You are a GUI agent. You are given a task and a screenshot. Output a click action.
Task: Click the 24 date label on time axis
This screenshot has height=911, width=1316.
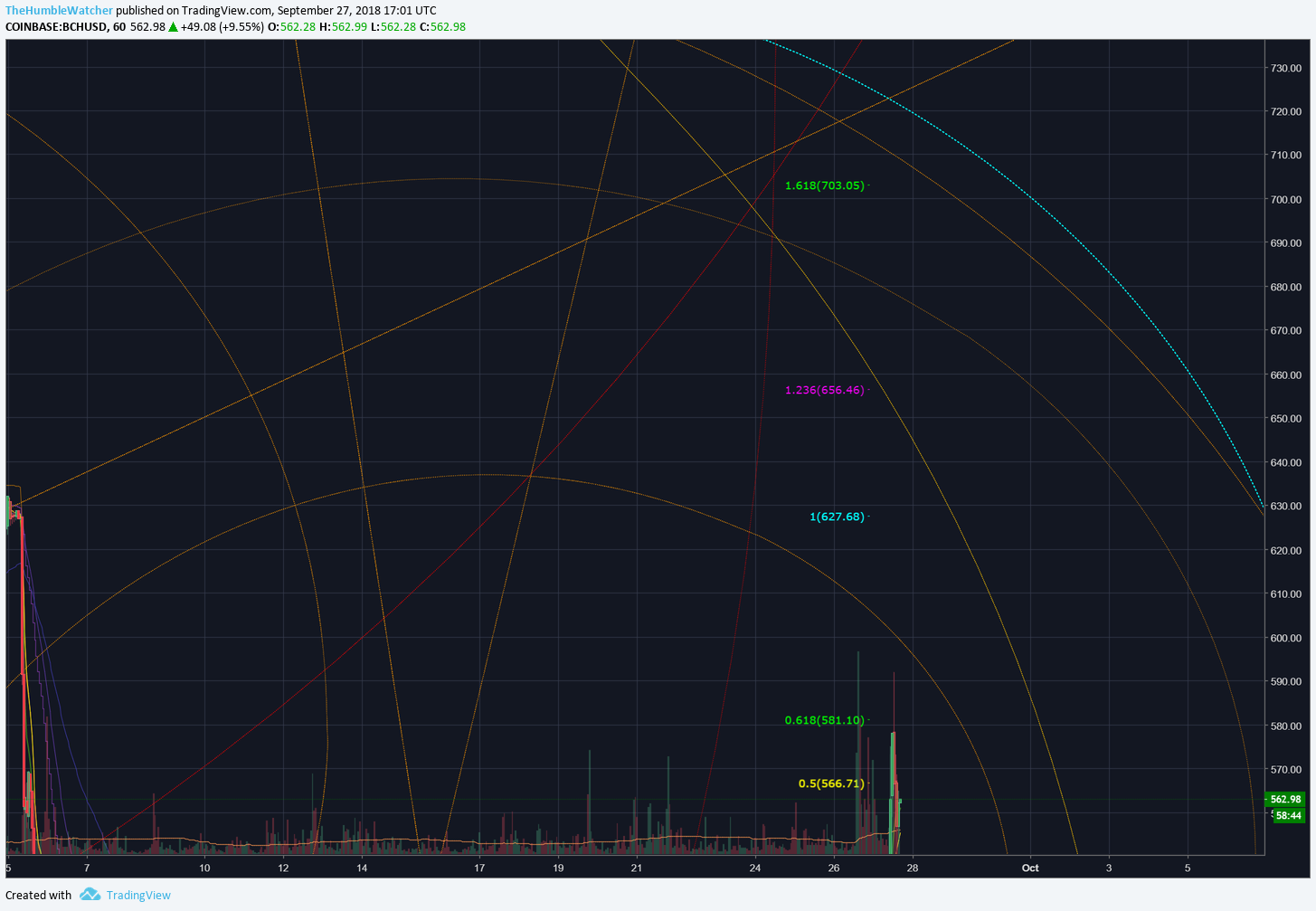pyautogui.click(x=755, y=868)
